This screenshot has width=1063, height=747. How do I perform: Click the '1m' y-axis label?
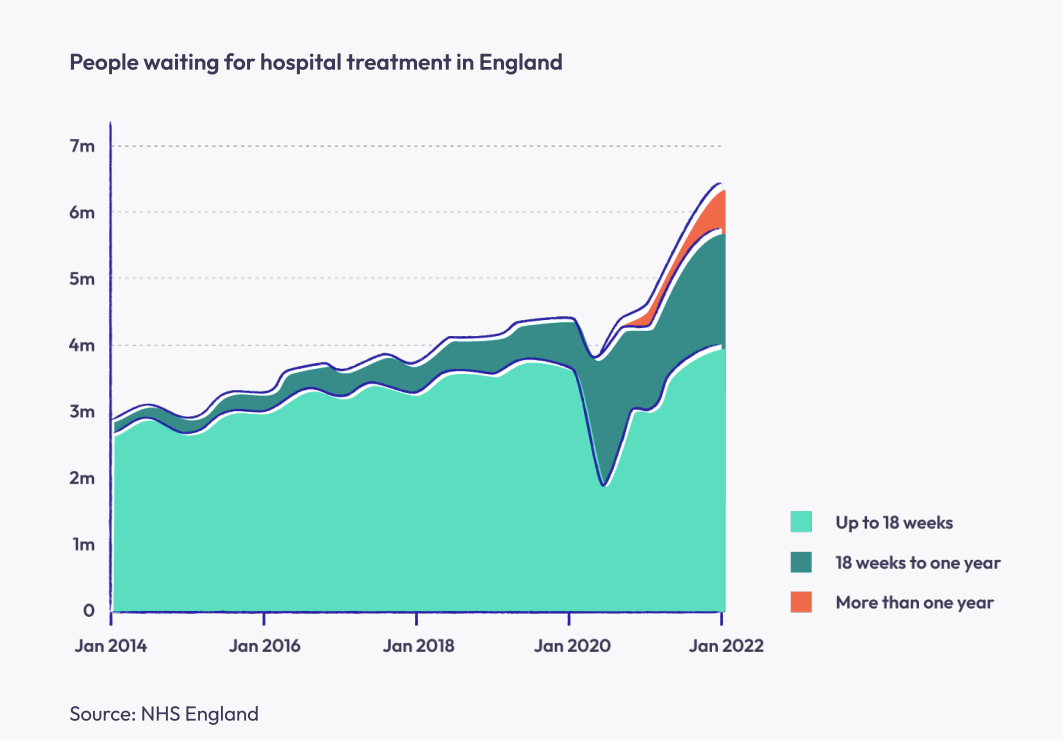coord(84,545)
